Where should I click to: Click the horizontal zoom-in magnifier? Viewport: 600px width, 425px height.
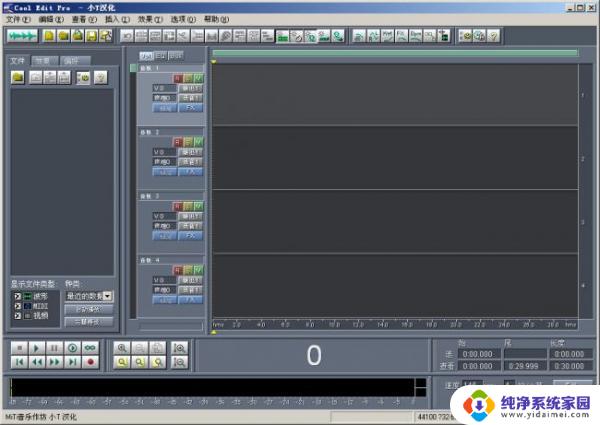123,347
